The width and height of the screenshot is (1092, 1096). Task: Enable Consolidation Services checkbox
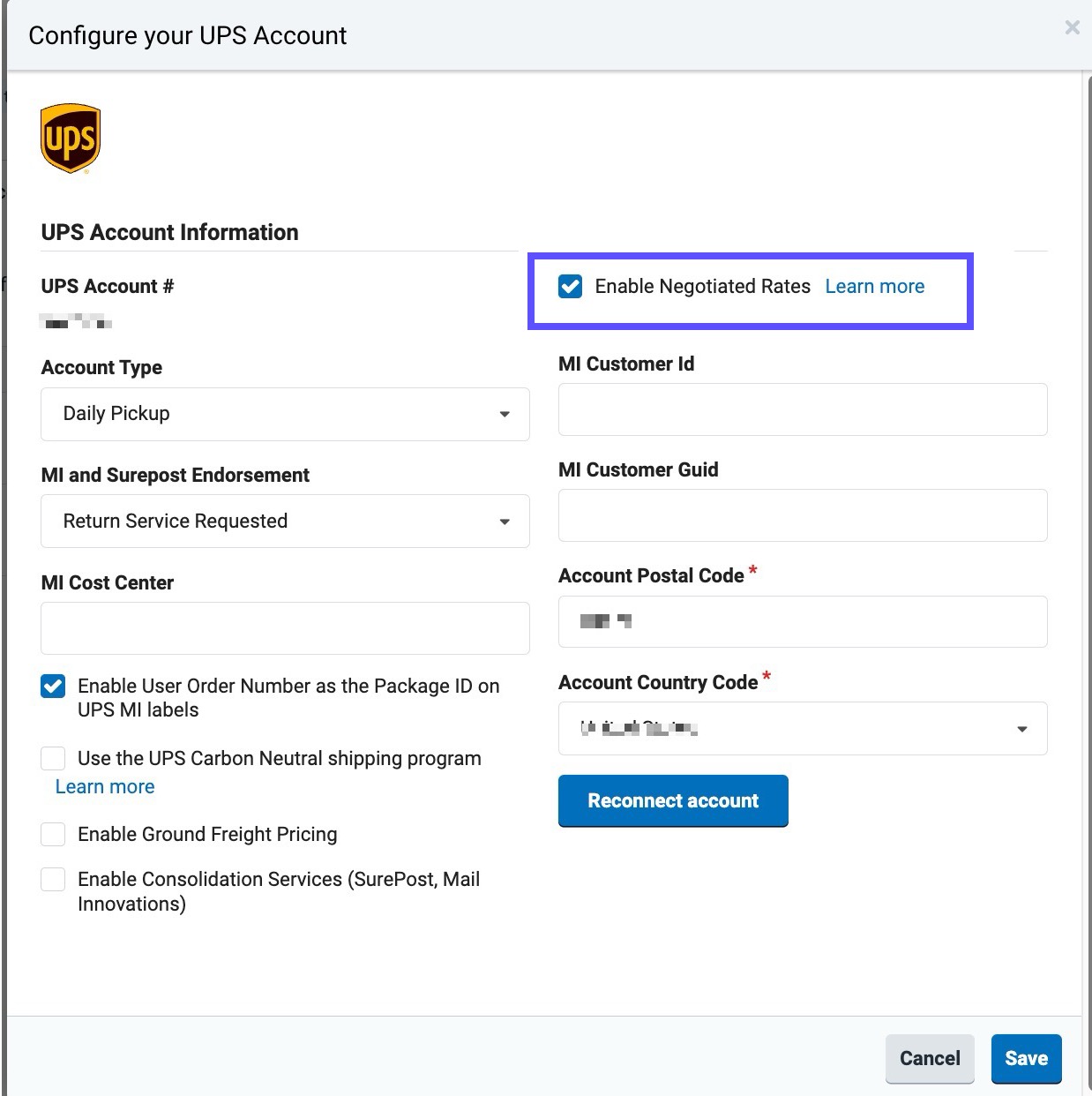(x=53, y=879)
